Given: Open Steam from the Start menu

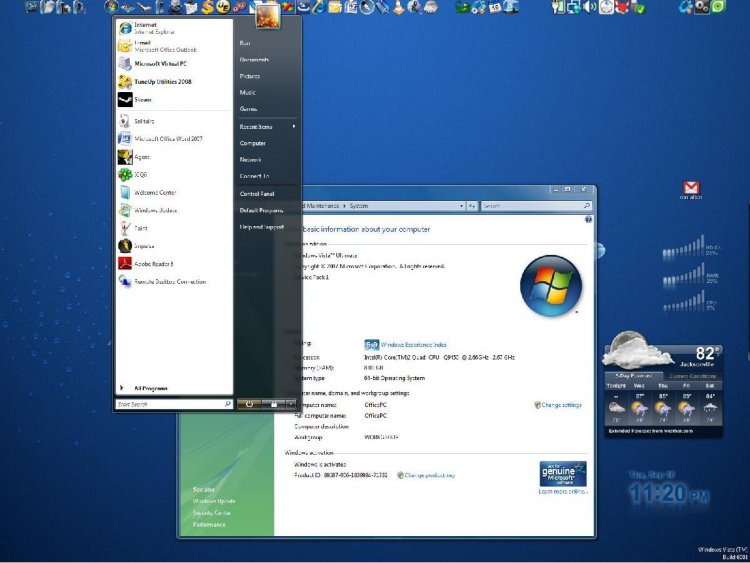Looking at the screenshot, I should pos(173,99).
